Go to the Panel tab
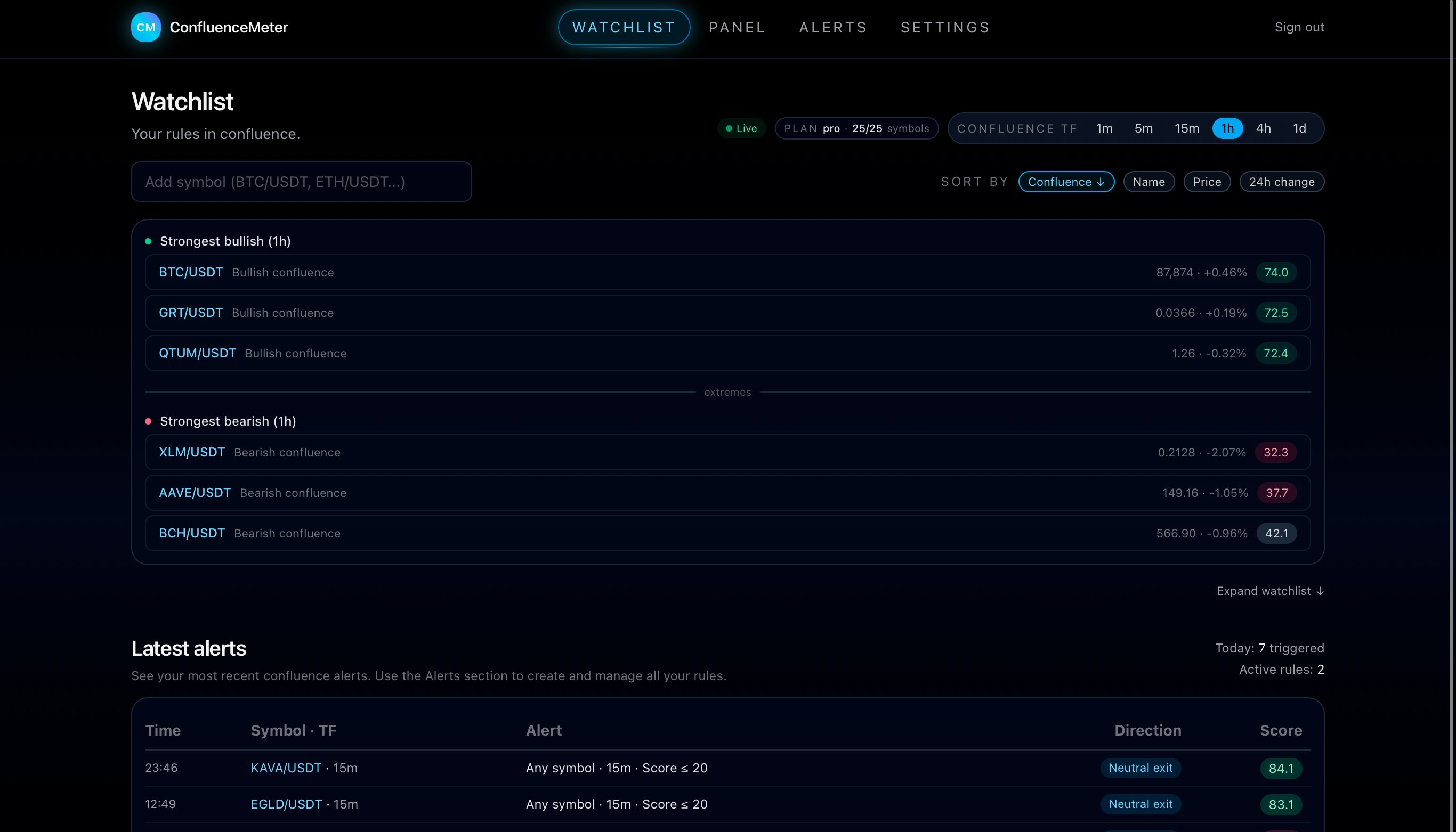Screen dimensions: 1456x832 pos(737,27)
